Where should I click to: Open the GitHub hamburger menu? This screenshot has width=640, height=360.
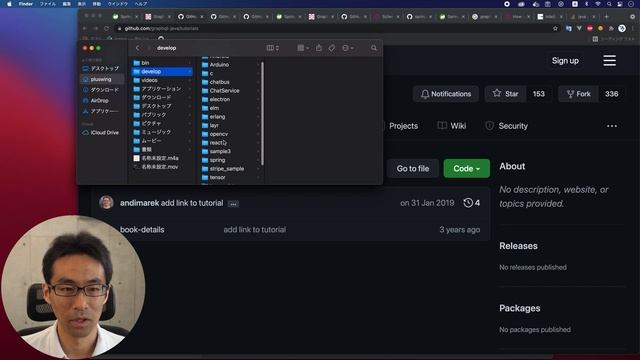[610, 60]
